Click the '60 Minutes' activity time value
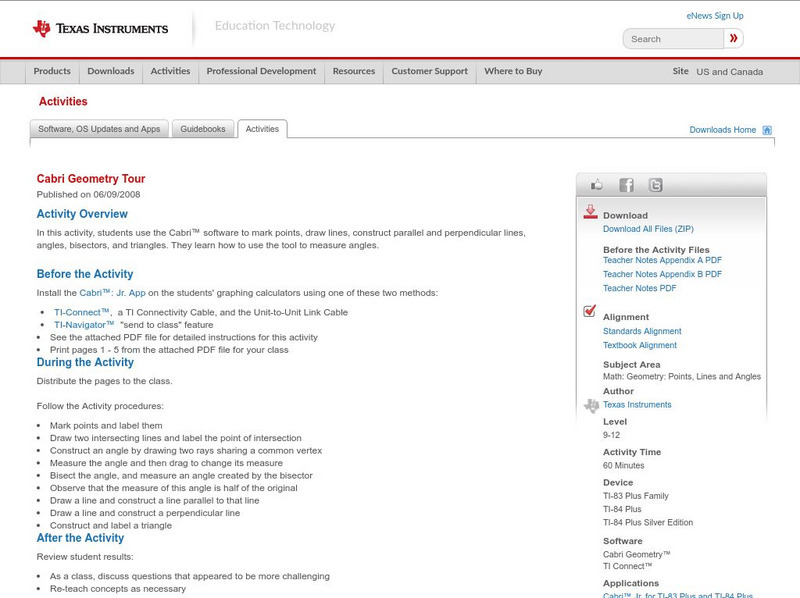Viewport: 800px width, 598px height. click(623, 465)
